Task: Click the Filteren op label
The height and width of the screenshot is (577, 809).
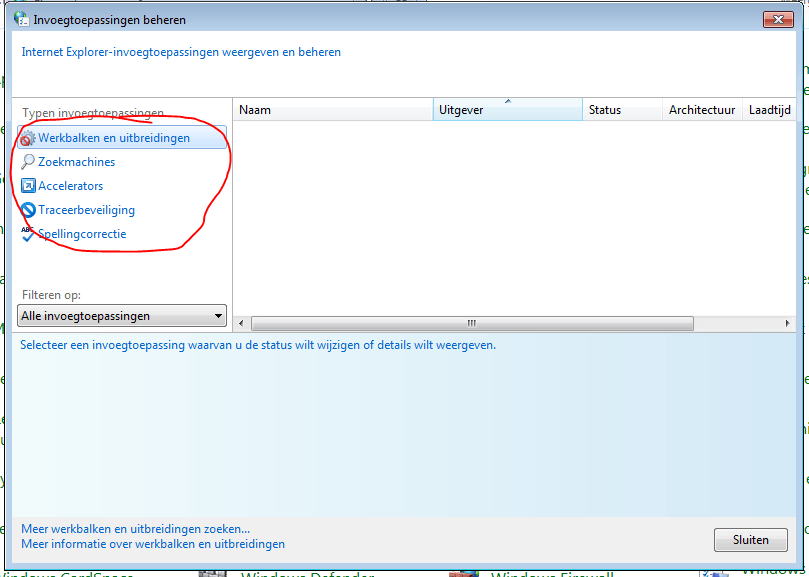Action: click(51, 295)
